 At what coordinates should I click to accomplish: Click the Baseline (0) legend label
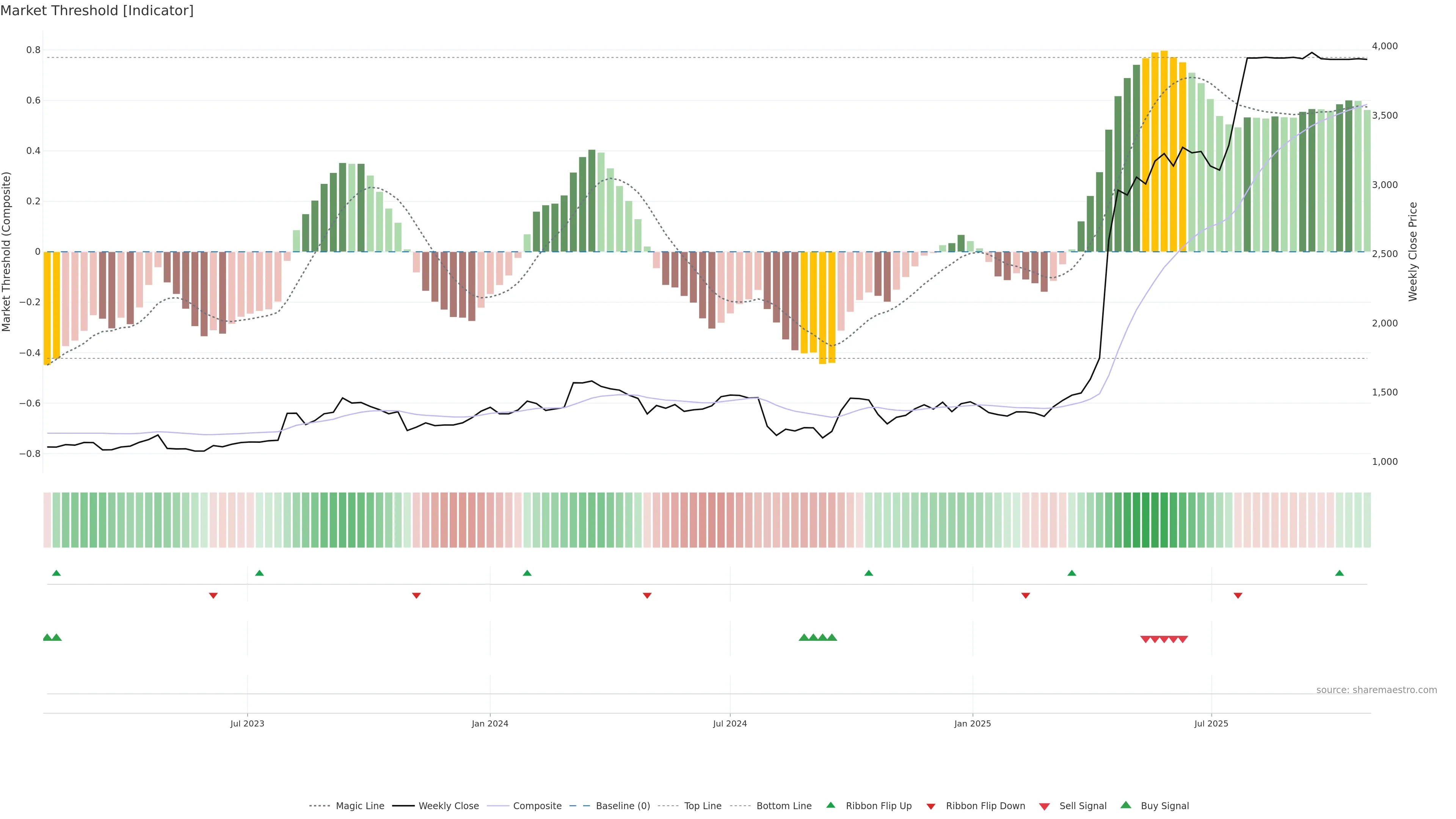pyautogui.click(x=623, y=806)
